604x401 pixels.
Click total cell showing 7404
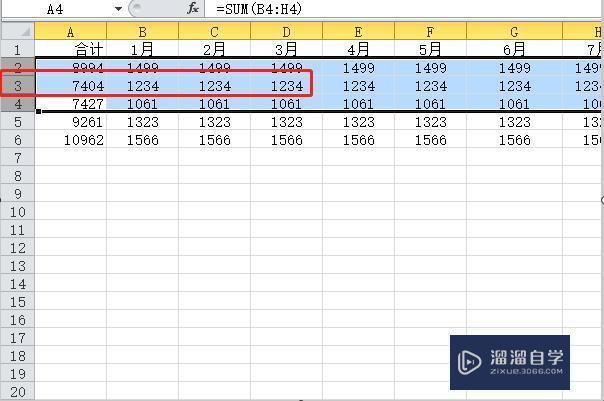coord(70,86)
